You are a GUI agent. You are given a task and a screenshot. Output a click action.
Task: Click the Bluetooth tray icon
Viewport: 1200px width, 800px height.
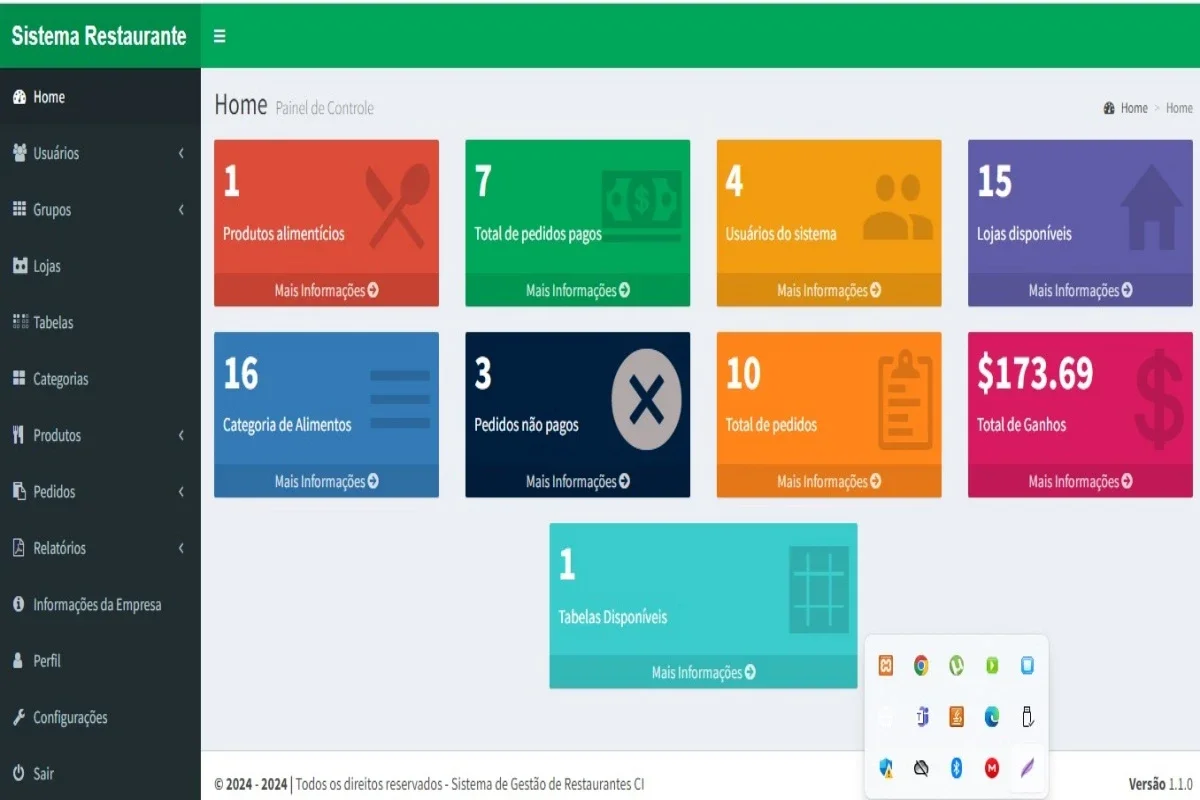click(956, 768)
